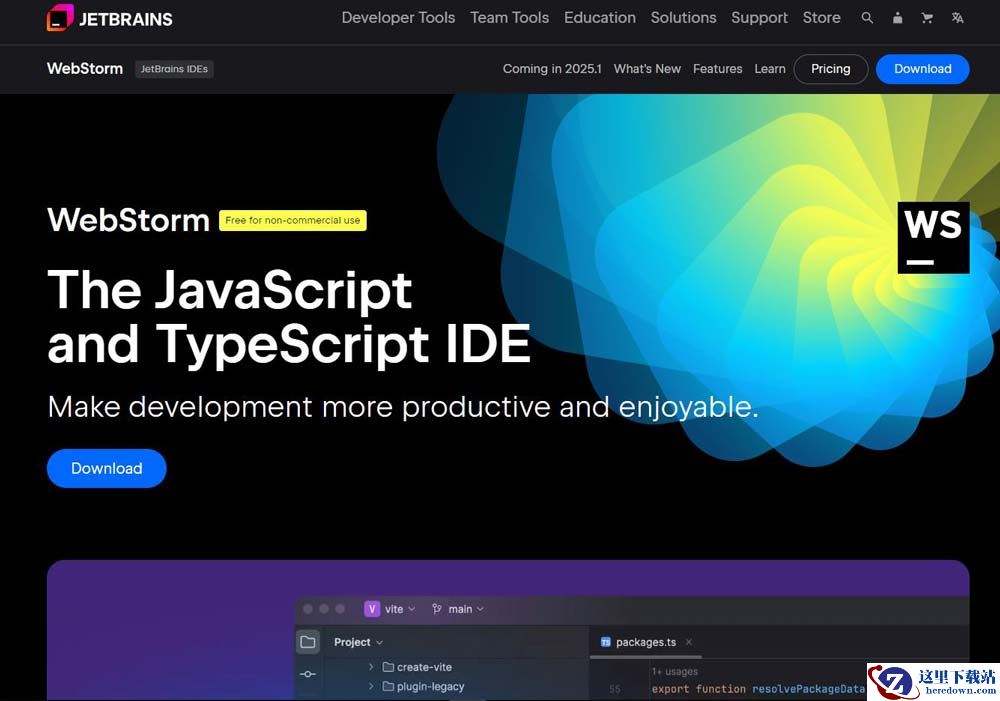This screenshot has height=701, width=1000.
Task: Click the Free for non-commercial use badge
Action: point(293,220)
